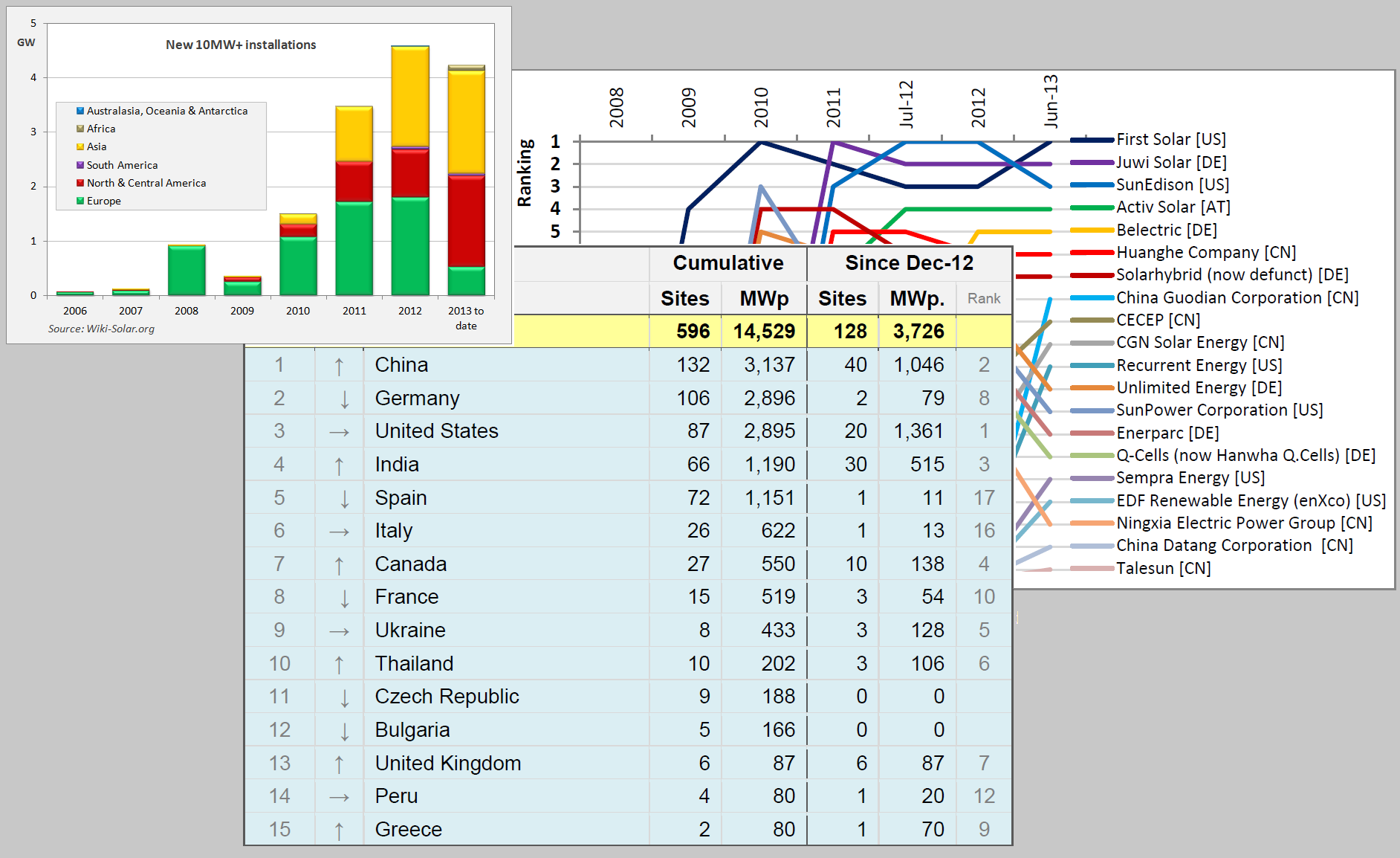Screen dimensions: 1400x858
Task: Click the Rank column header
Action: 984,298
